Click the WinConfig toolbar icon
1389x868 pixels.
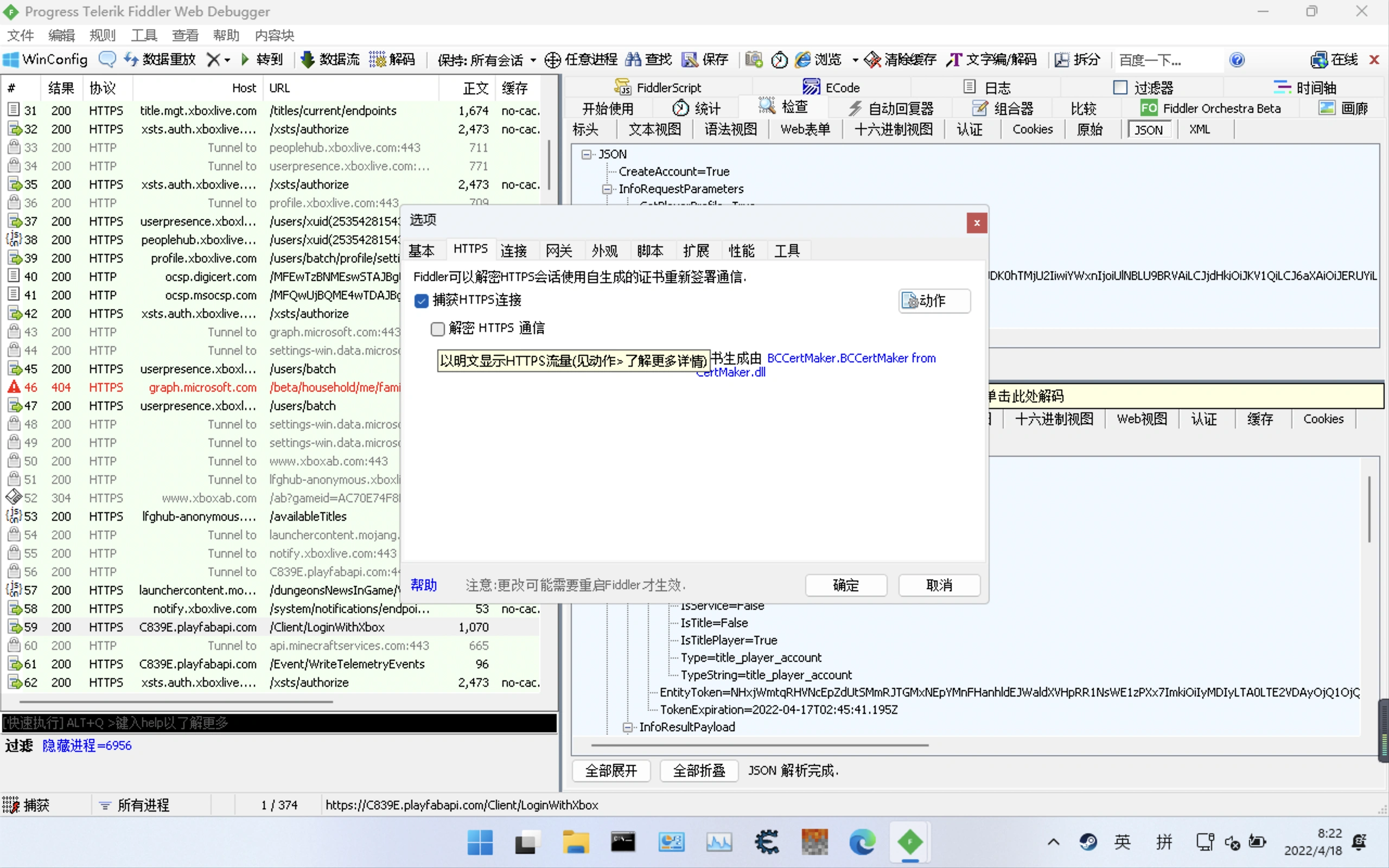(46, 59)
